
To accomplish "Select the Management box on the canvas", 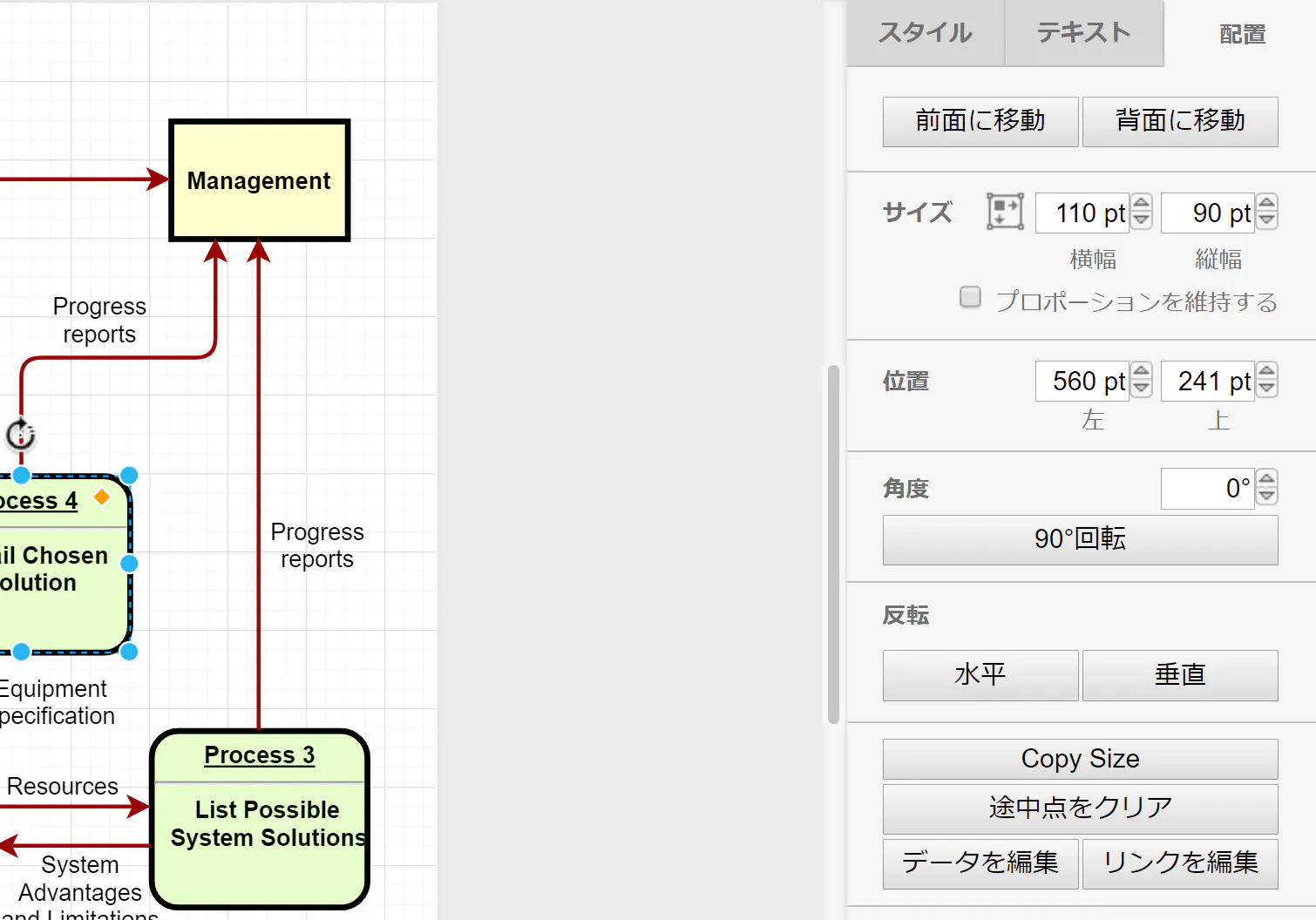I will tap(260, 180).
